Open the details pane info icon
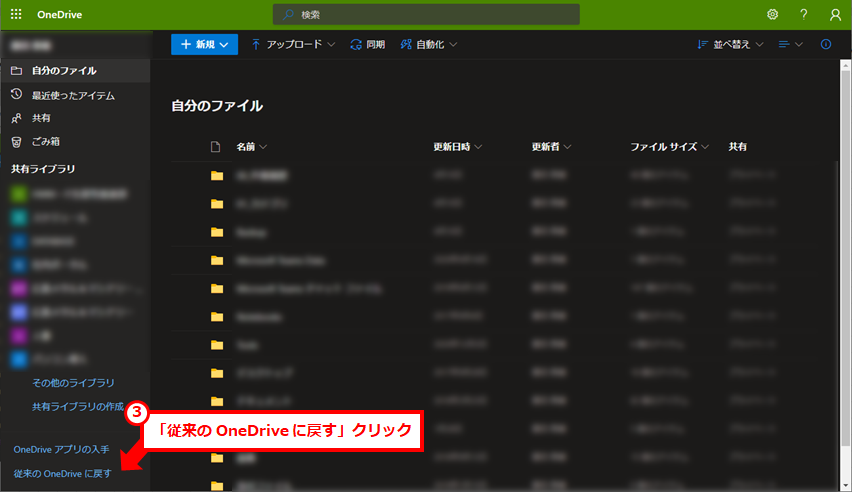This screenshot has width=852, height=492. 826,45
